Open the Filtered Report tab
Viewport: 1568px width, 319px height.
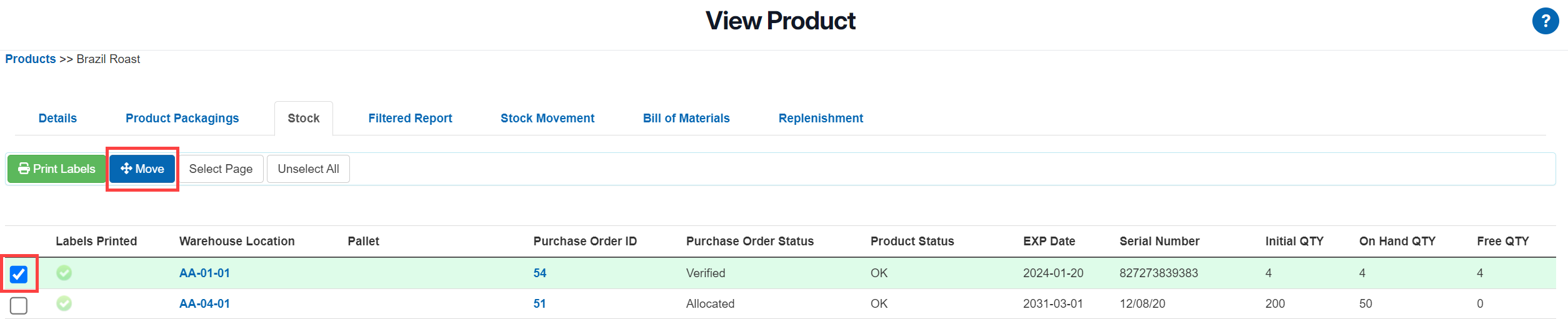410,119
